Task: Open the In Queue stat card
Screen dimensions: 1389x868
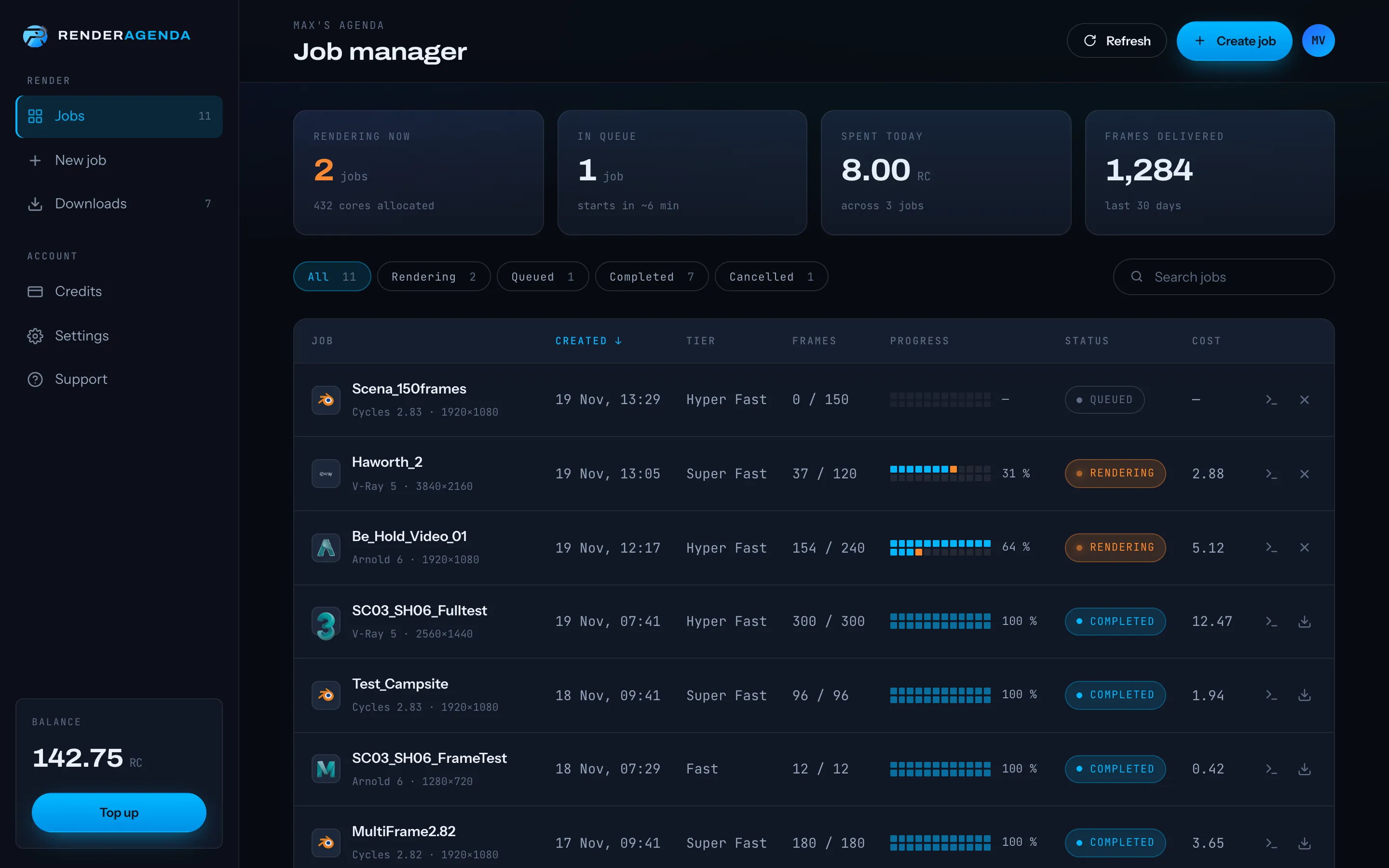Action: 682,172
